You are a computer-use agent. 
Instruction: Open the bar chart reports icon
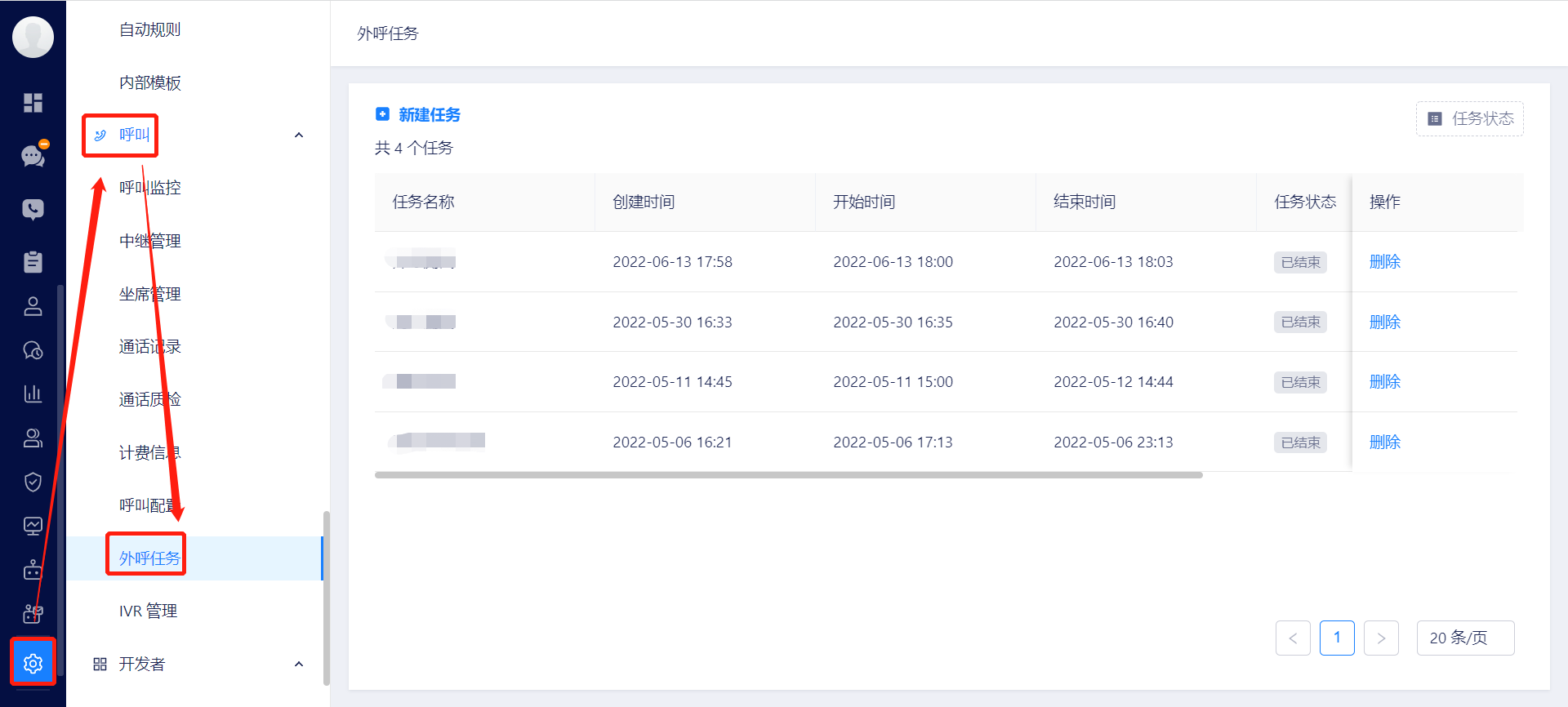pyautogui.click(x=33, y=394)
